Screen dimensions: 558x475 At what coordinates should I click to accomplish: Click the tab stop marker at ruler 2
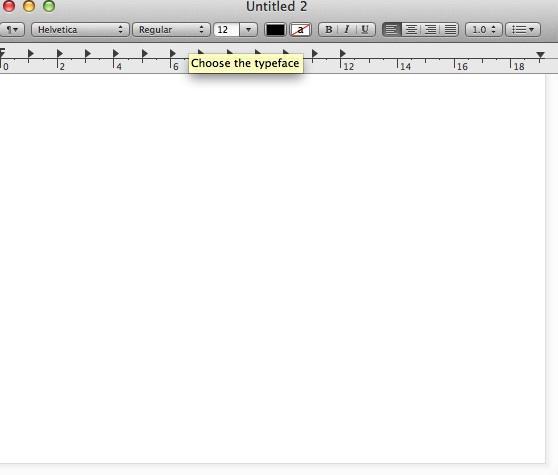tap(59, 53)
